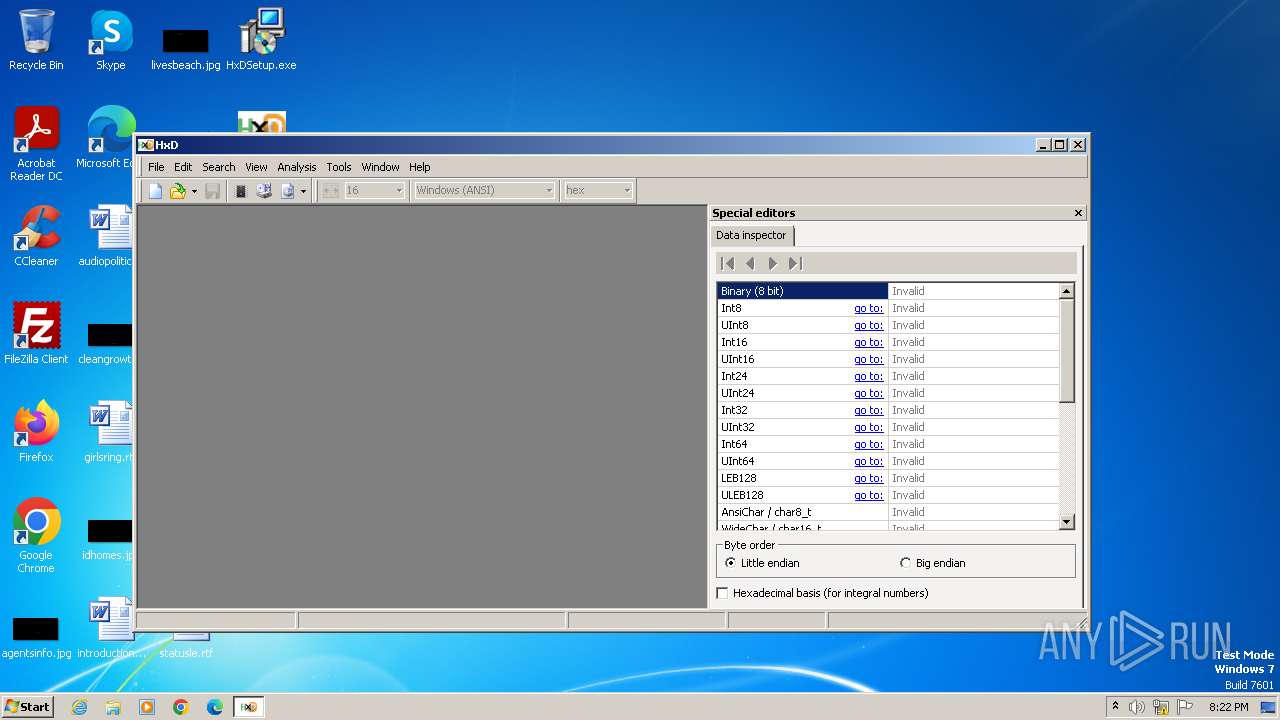Open disk image icon in toolbar

click(x=288, y=191)
